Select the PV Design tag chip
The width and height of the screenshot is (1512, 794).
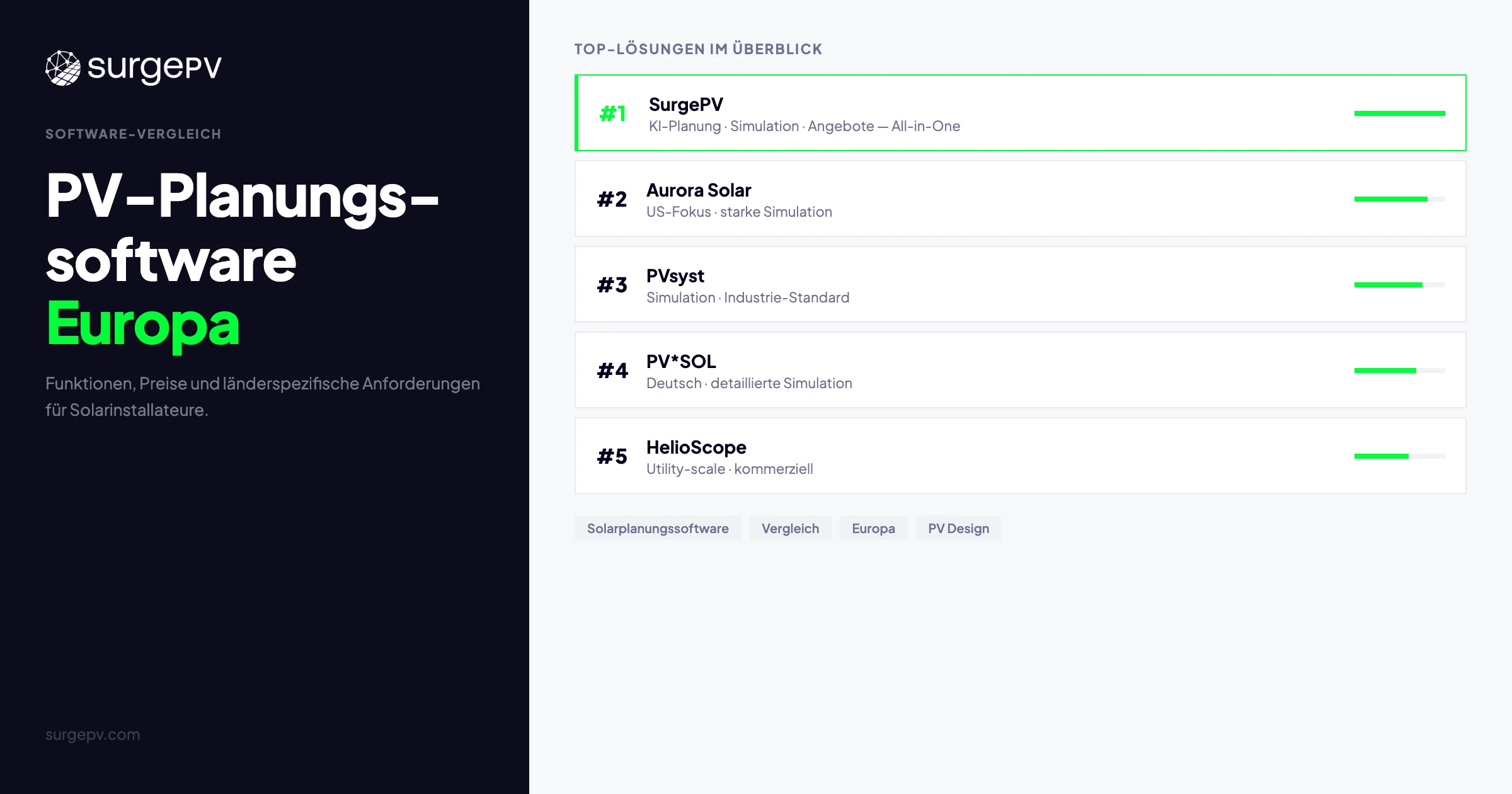pyautogui.click(x=958, y=528)
